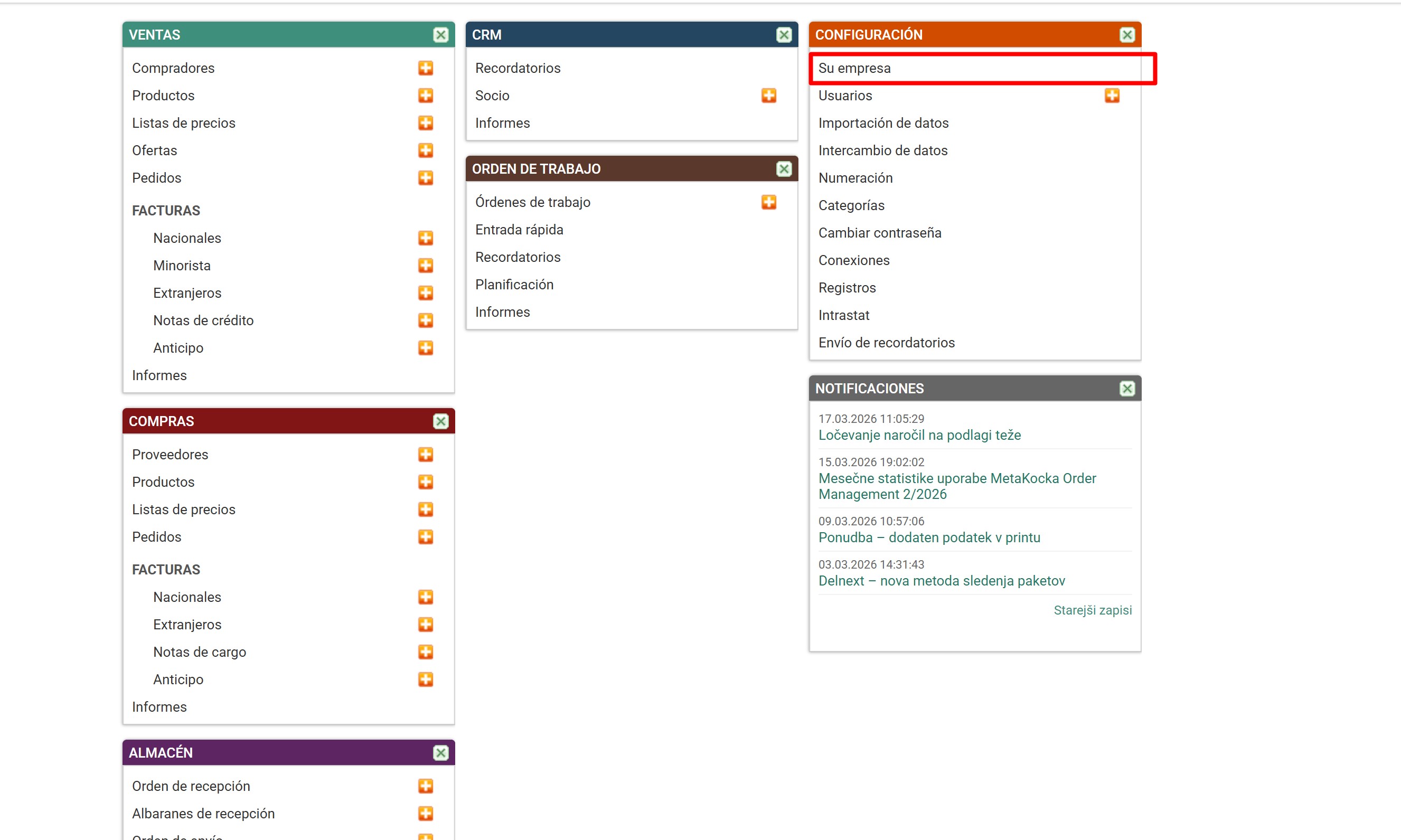Click plus icon next to Orden de recepción

tap(426, 786)
